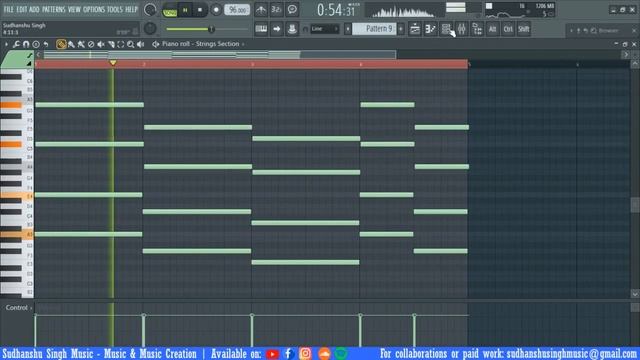Select the Playback speaker tool

tap(140, 44)
